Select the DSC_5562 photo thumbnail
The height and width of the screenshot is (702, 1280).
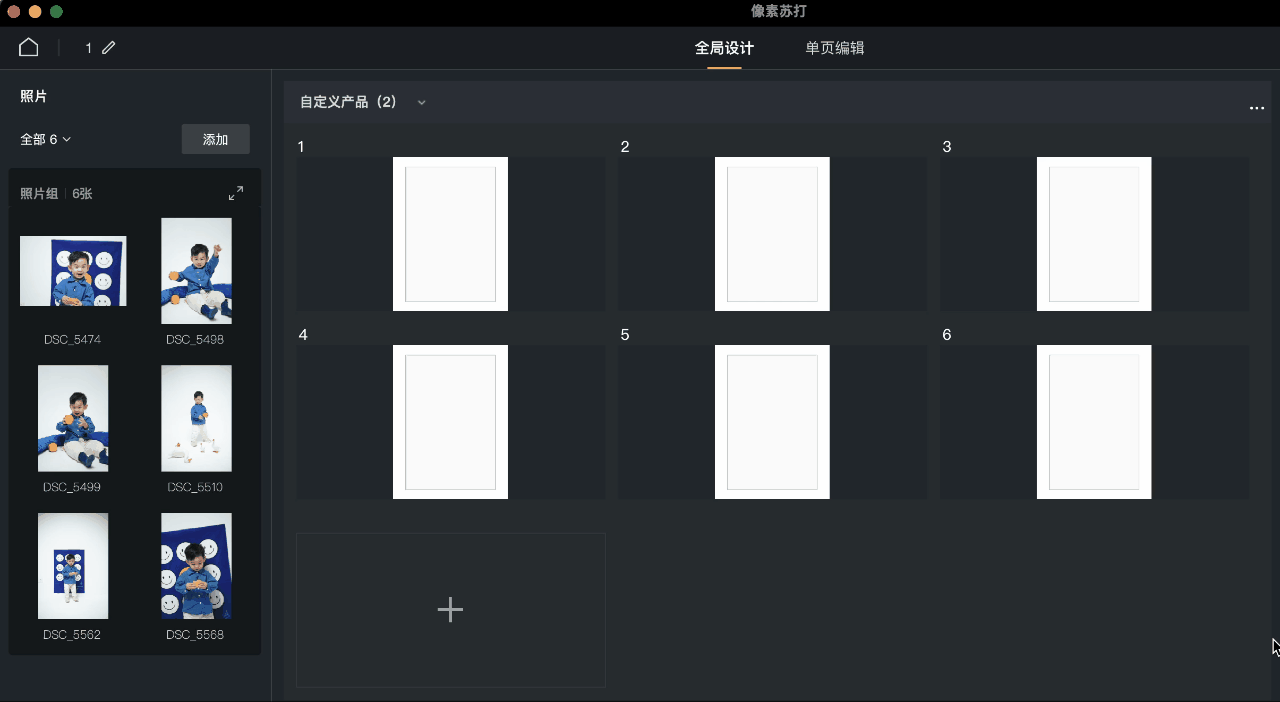[73, 566]
